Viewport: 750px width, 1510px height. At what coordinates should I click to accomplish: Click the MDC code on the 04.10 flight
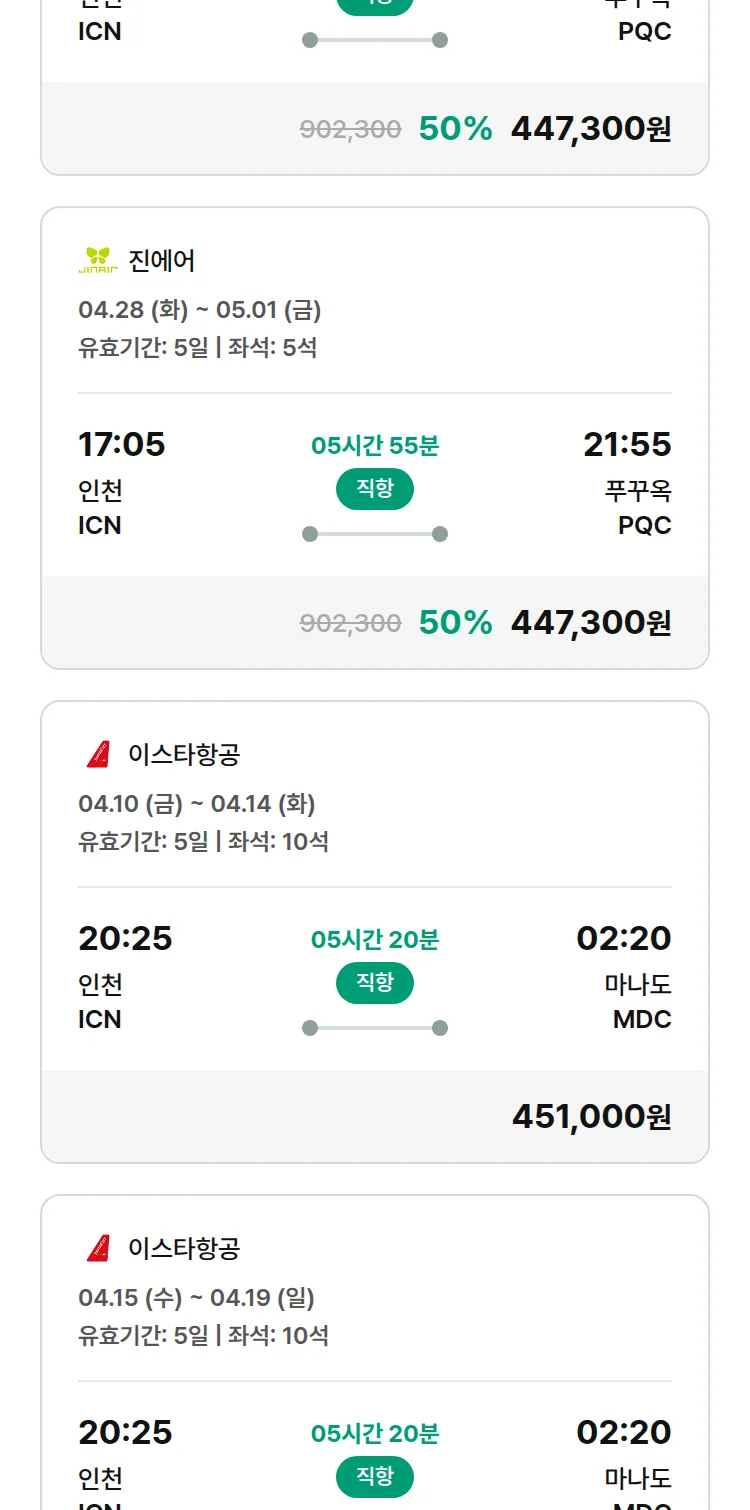(x=642, y=1019)
